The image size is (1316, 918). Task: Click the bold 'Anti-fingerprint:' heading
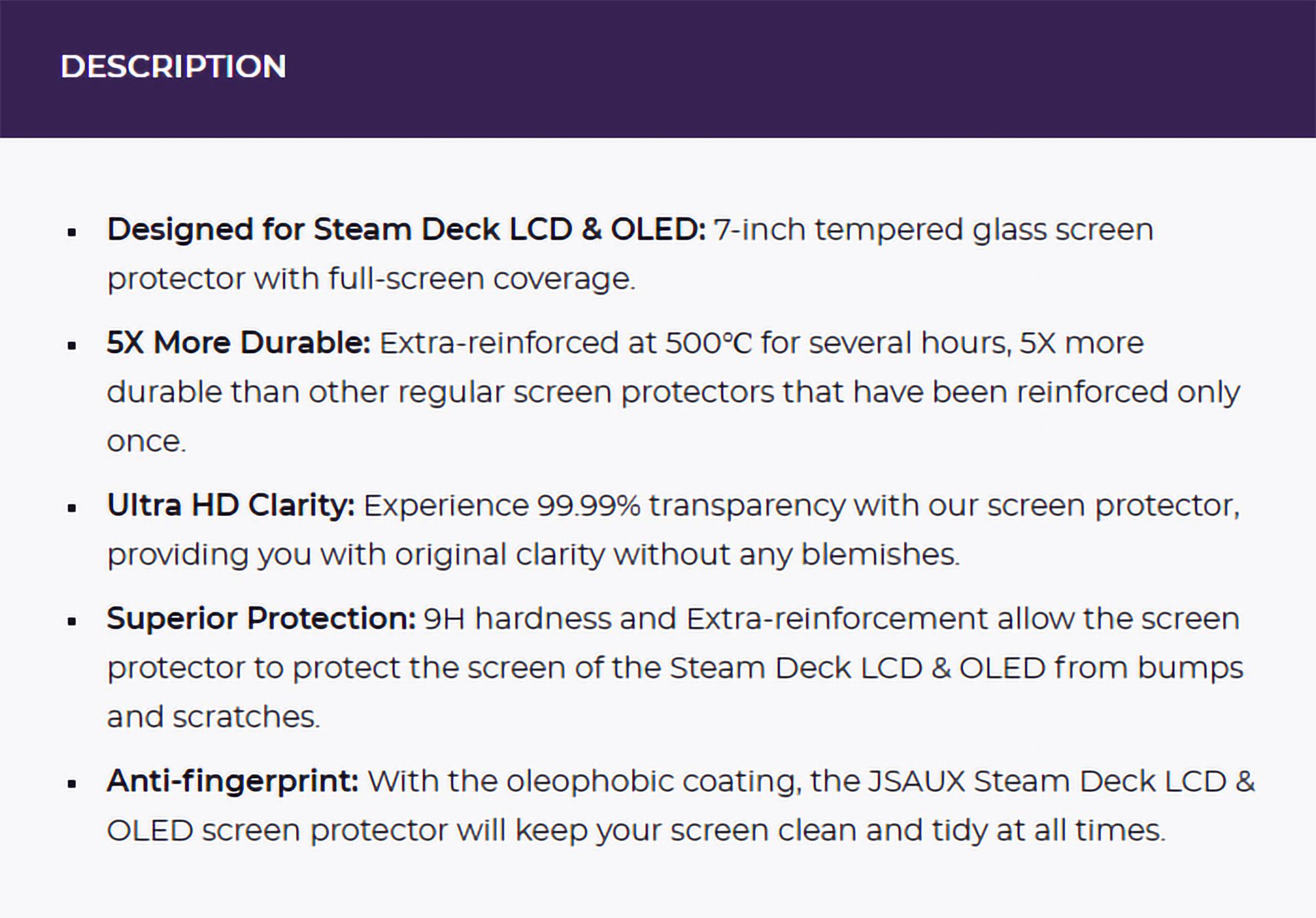pos(232,781)
